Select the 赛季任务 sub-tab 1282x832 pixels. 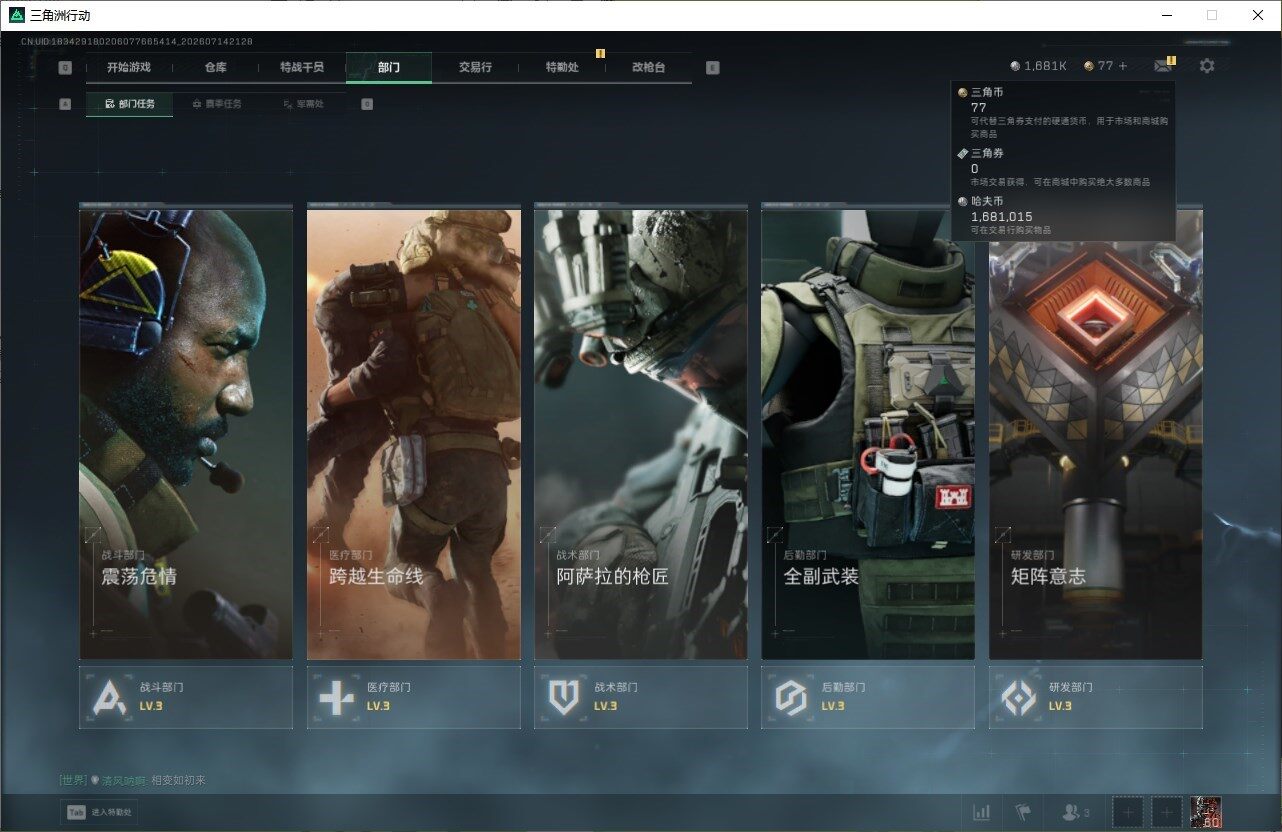coord(216,104)
